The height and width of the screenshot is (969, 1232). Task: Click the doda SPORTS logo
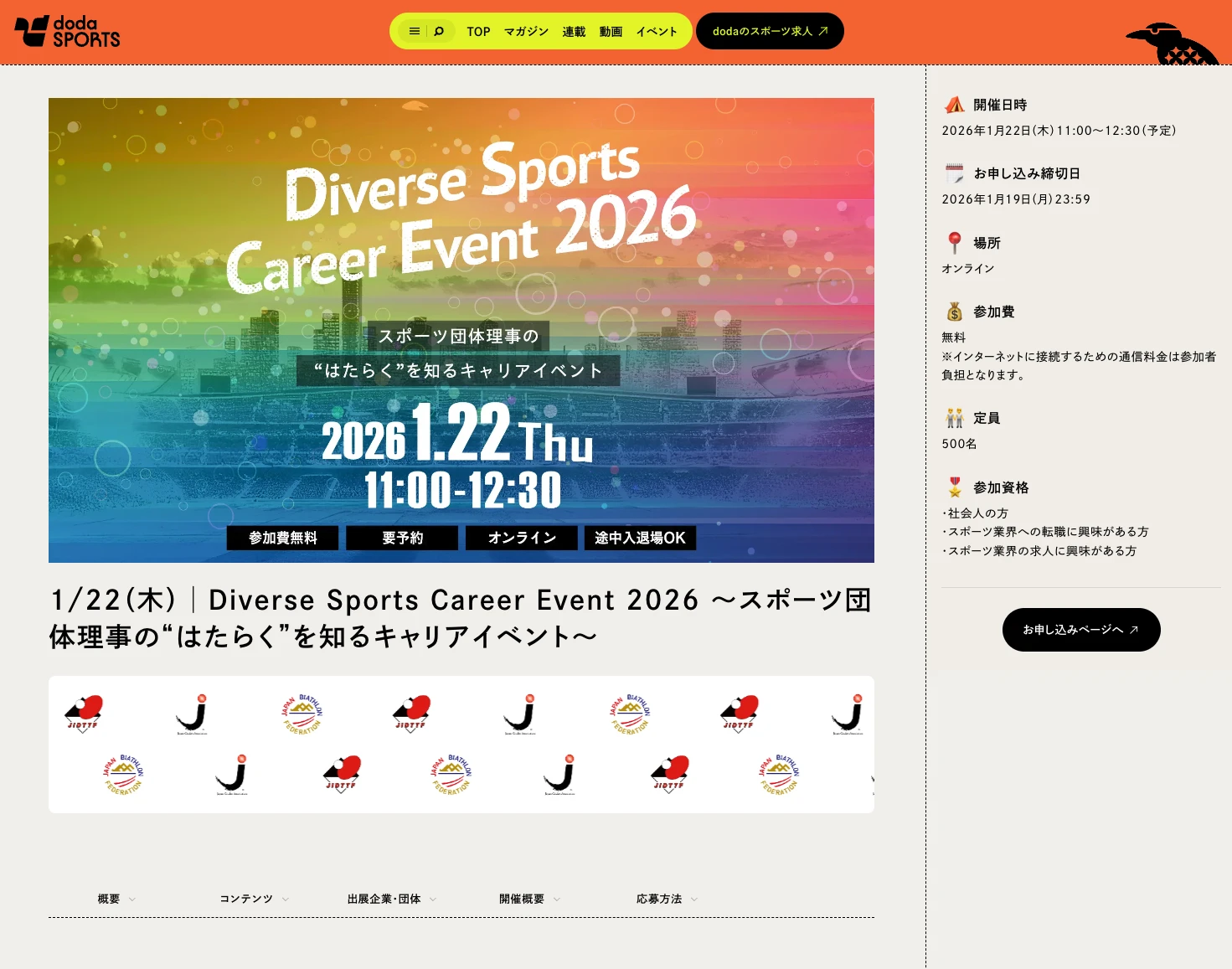pos(68,32)
